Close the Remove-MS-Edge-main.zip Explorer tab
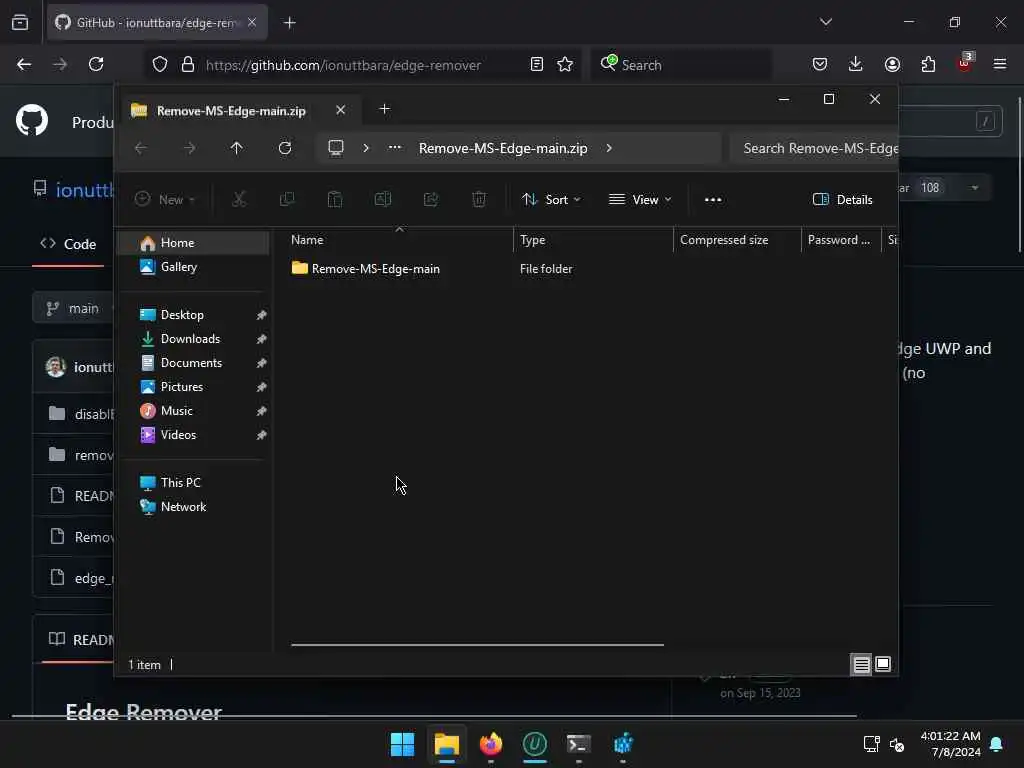 click(x=340, y=110)
